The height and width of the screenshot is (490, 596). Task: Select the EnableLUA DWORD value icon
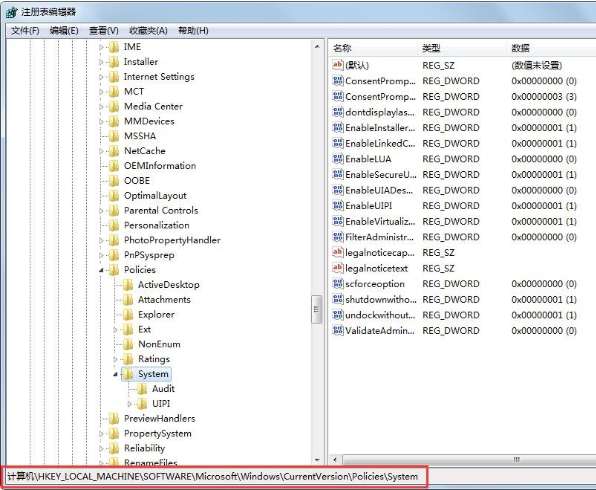click(x=338, y=159)
